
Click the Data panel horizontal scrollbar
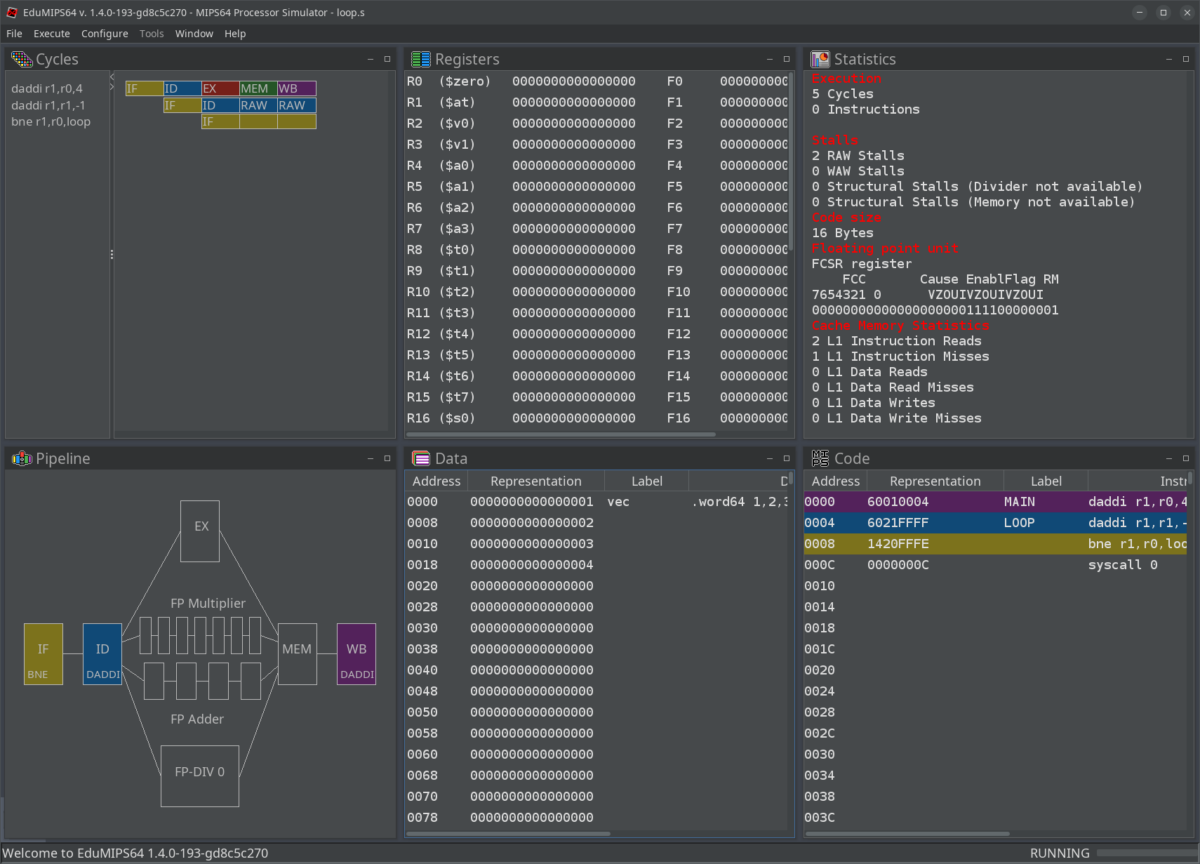click(x=508, y=833)
